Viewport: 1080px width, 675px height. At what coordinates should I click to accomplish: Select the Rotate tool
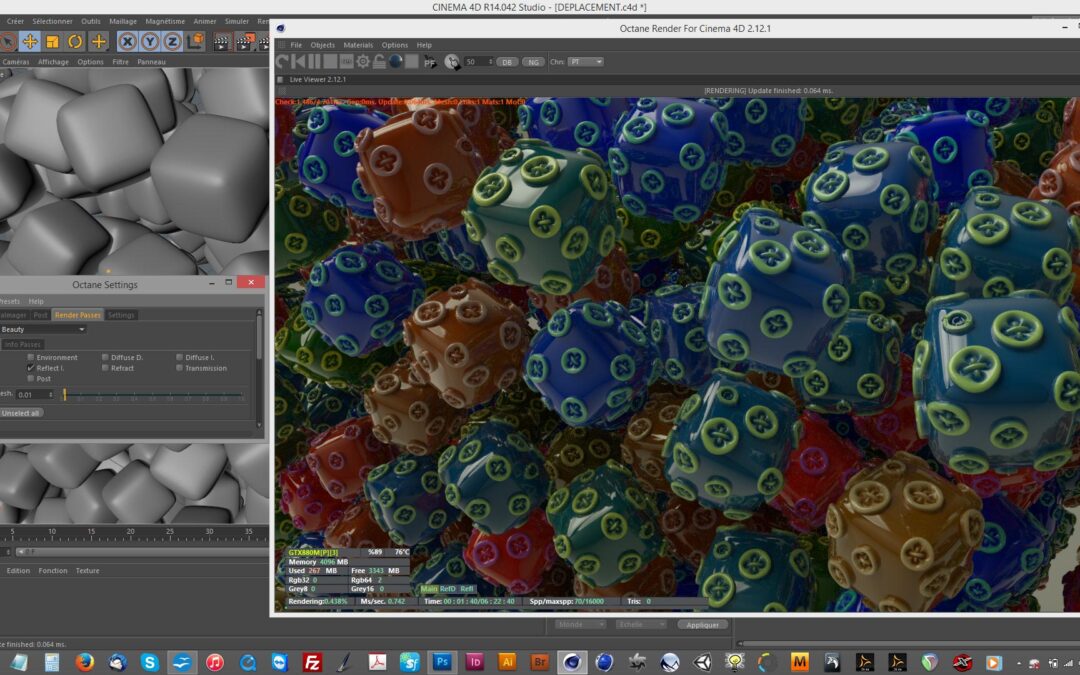(x=75, y=41)
